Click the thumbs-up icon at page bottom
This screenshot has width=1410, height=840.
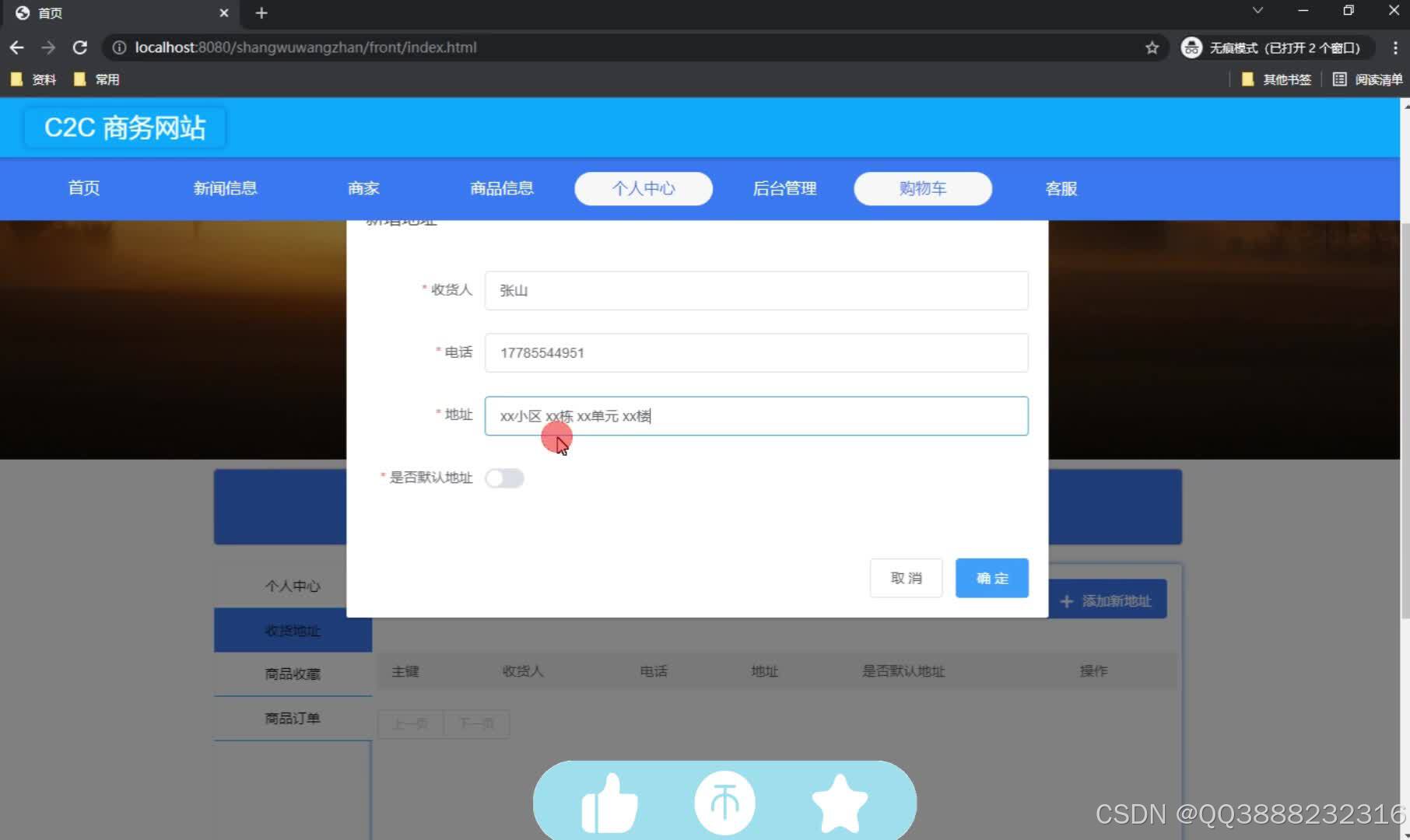coord(610,801)
